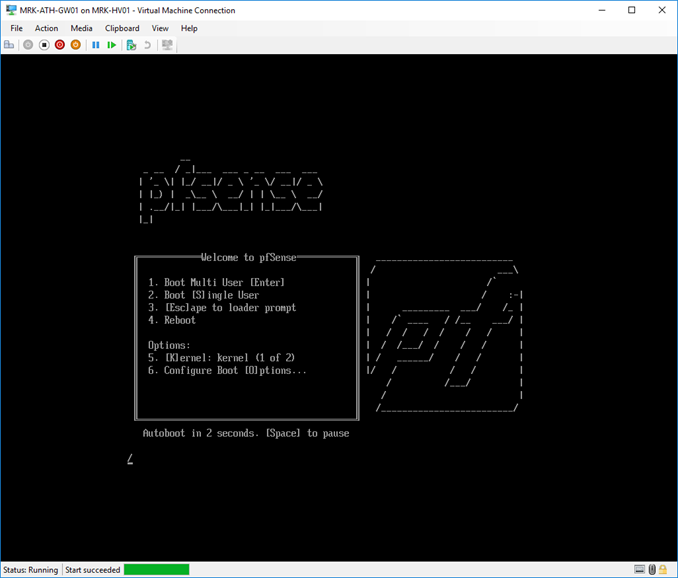Viewport: 678px width, 578px height.
Task: Open the File menu
Action: pyautogui.click(x=16, y=28)
